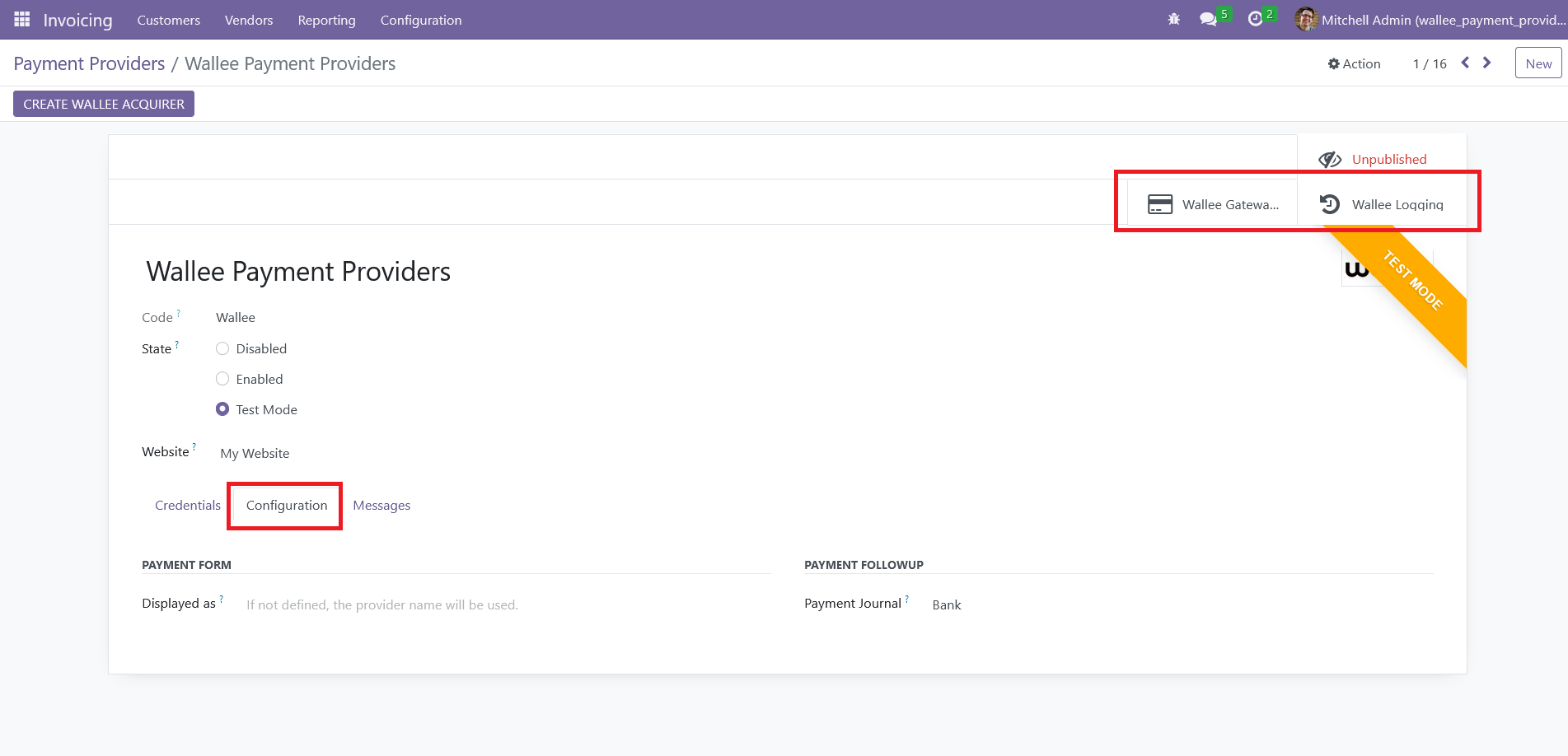
Task: Open the activities clock icon
Action: pyautogui.click(x=1255, y=19)
